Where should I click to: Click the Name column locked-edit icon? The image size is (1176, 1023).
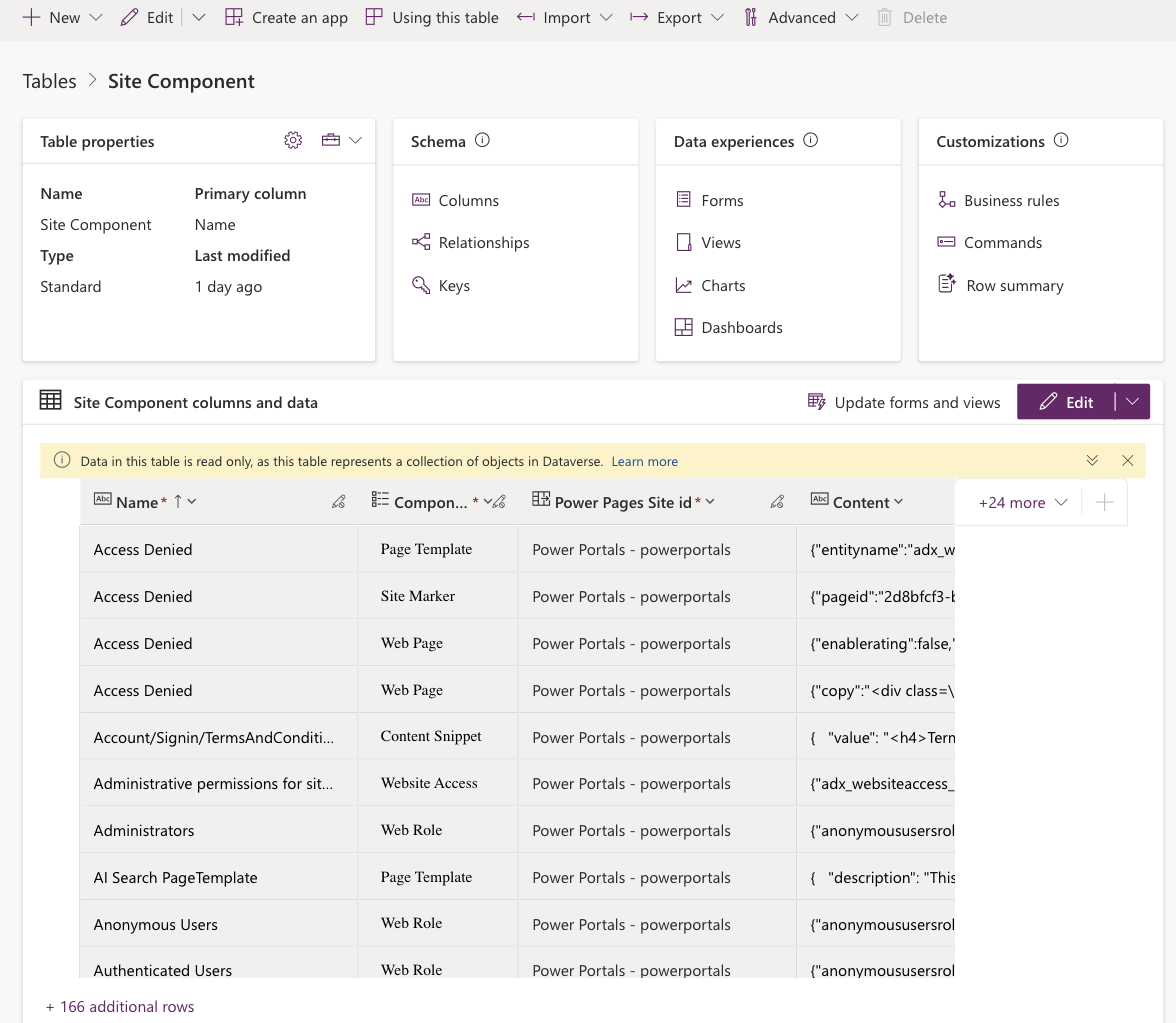click(x=338, y=502)
